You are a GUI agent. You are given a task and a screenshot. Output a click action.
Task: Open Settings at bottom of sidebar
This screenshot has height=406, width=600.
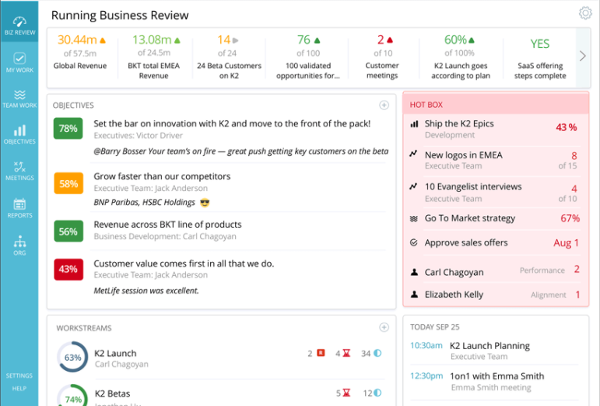coord(19,375)
